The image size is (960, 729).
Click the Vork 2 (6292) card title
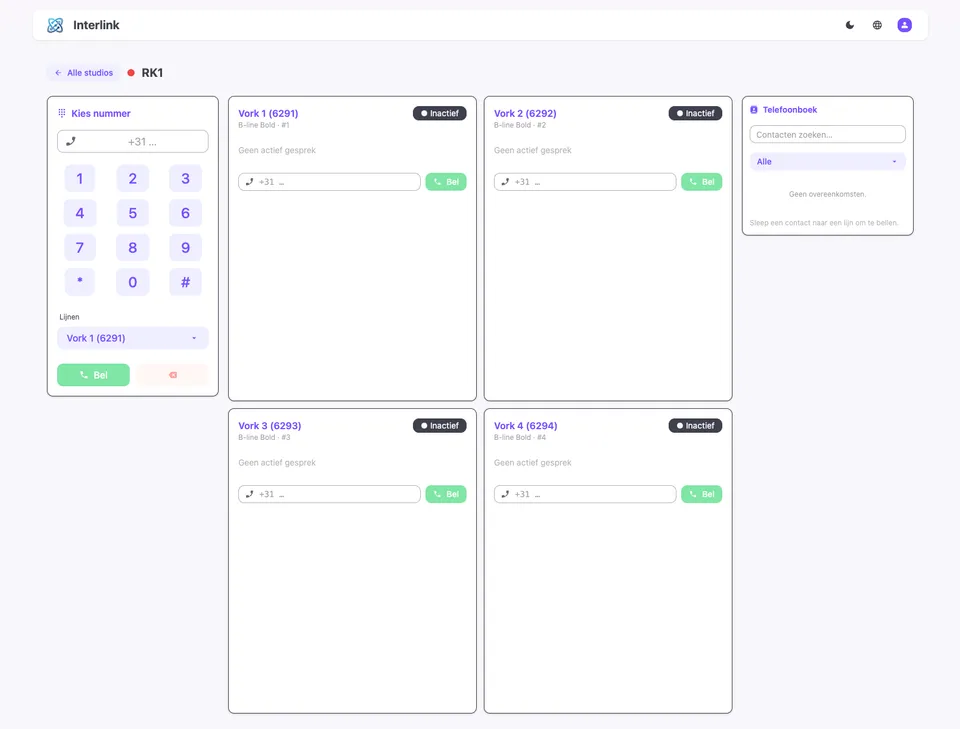pyautogui.click(x=525, y=113)
